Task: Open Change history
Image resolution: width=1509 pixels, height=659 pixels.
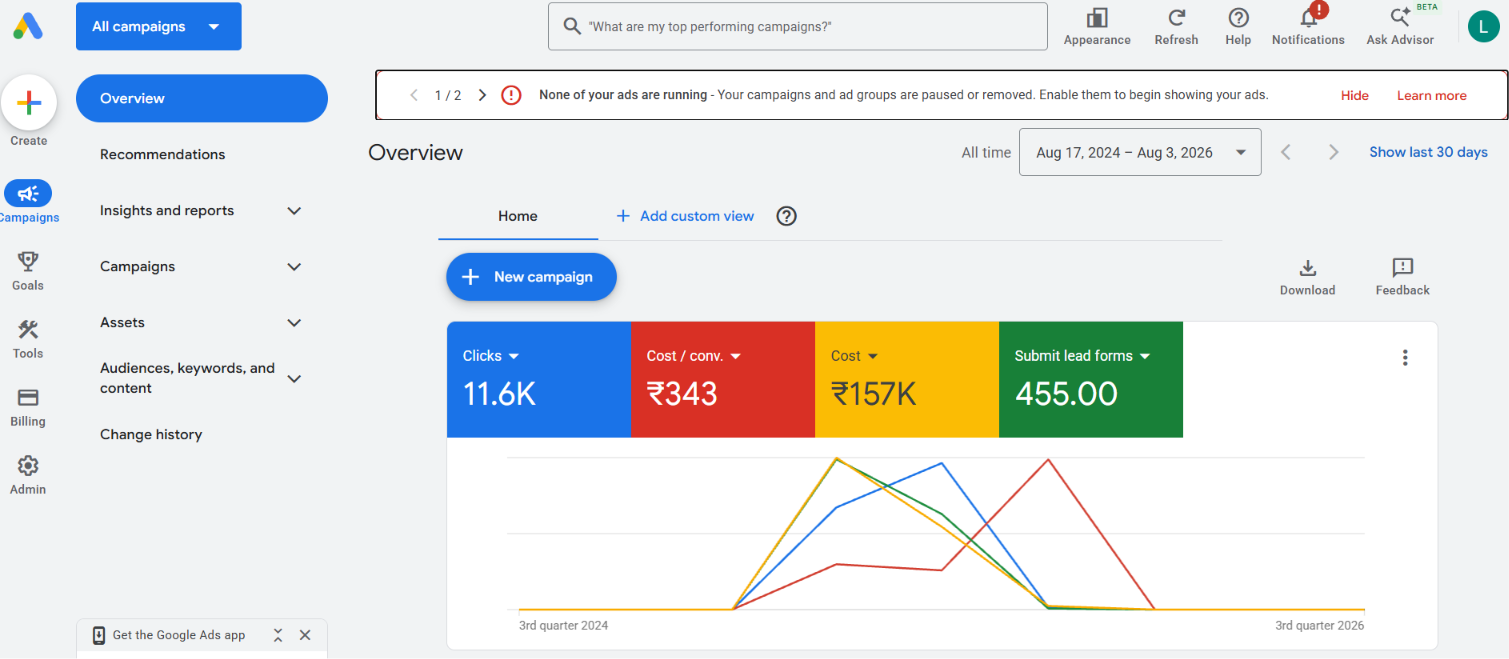Action: click(151, 434)
